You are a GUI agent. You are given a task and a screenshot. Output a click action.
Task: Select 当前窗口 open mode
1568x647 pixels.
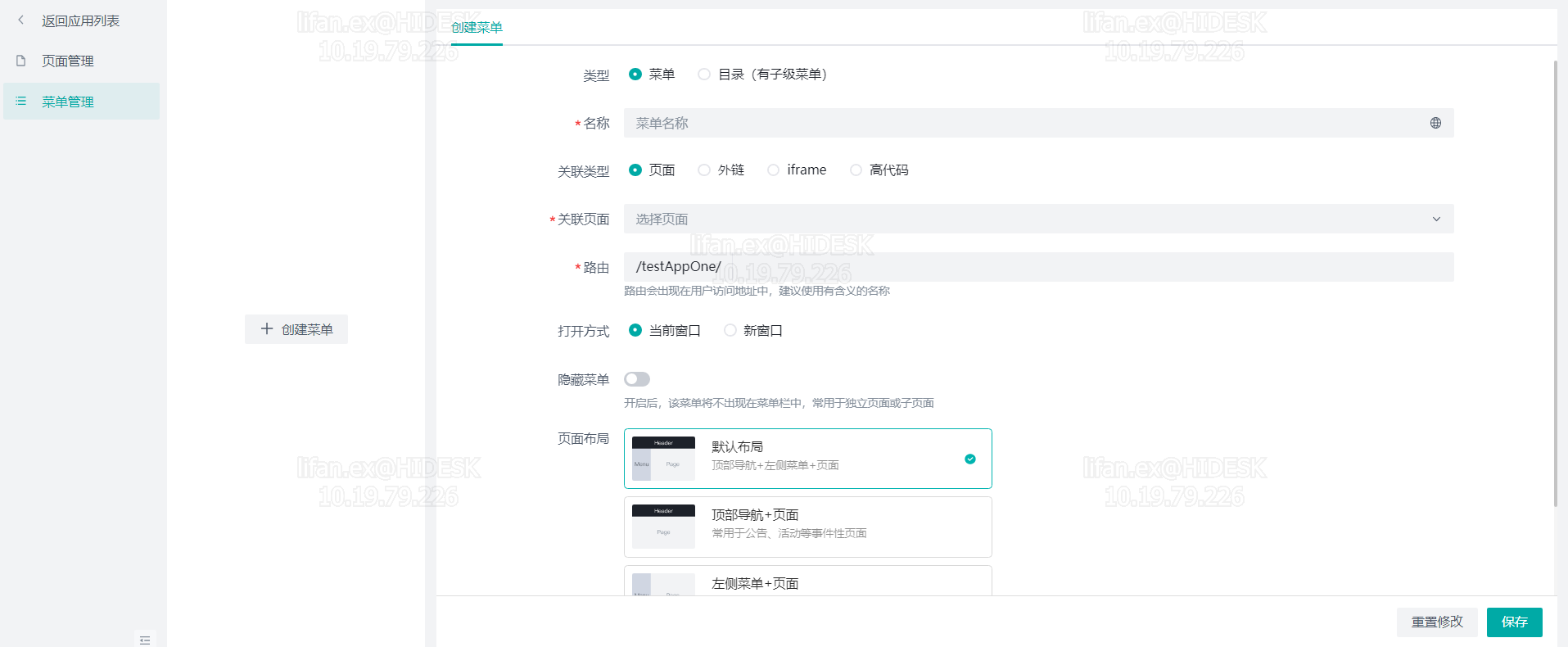(635, 330)
